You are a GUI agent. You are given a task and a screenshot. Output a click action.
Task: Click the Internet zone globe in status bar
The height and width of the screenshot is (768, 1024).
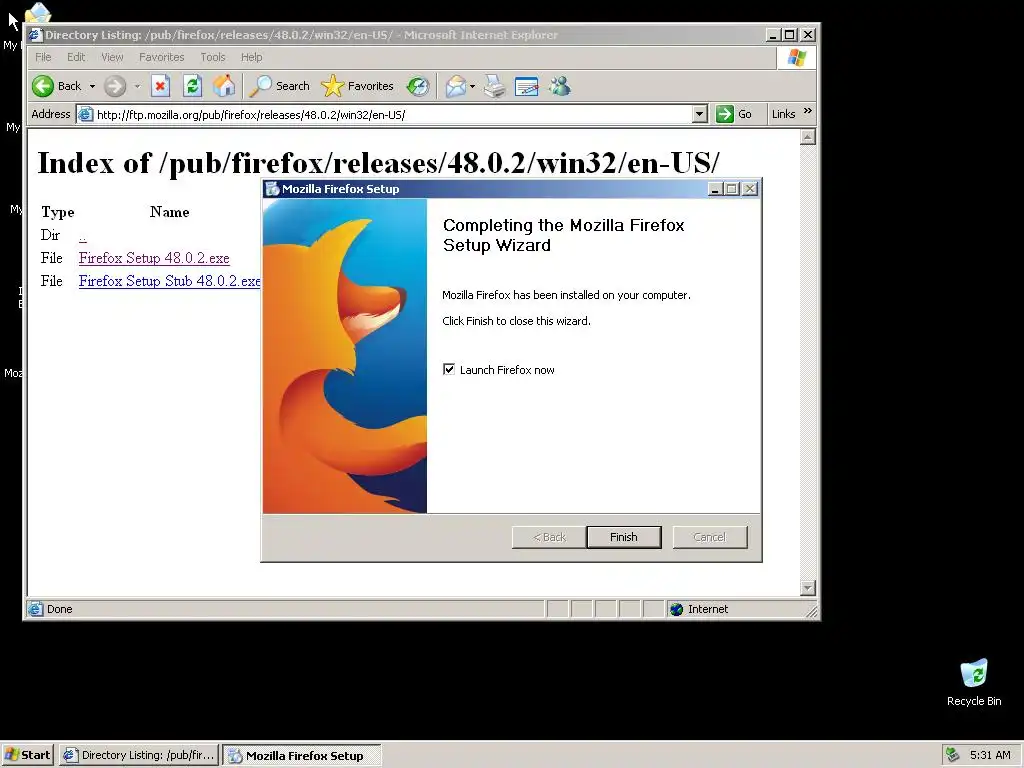pyautogui.click(x=677, y=609)
